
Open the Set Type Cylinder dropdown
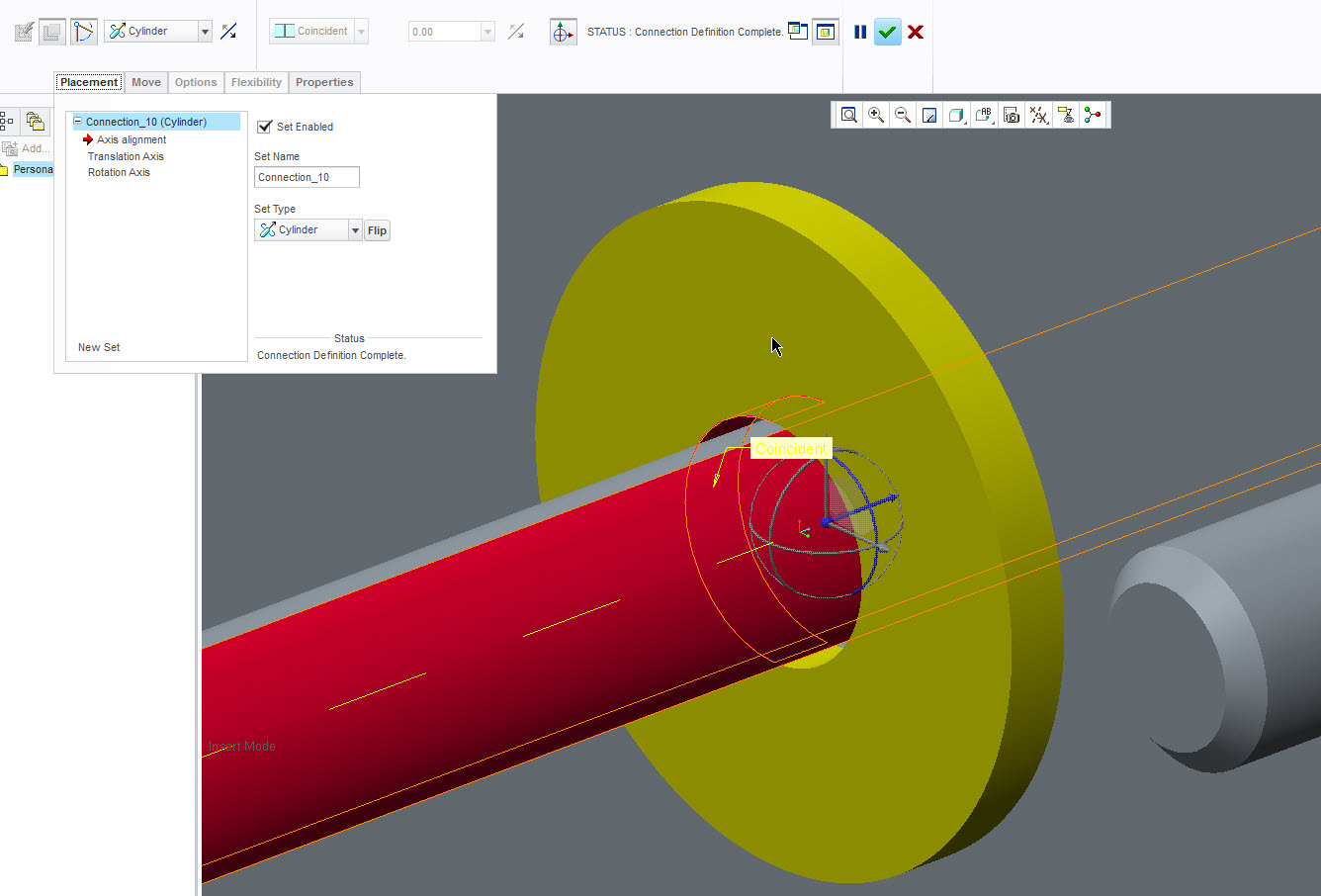tap(355, 230)
